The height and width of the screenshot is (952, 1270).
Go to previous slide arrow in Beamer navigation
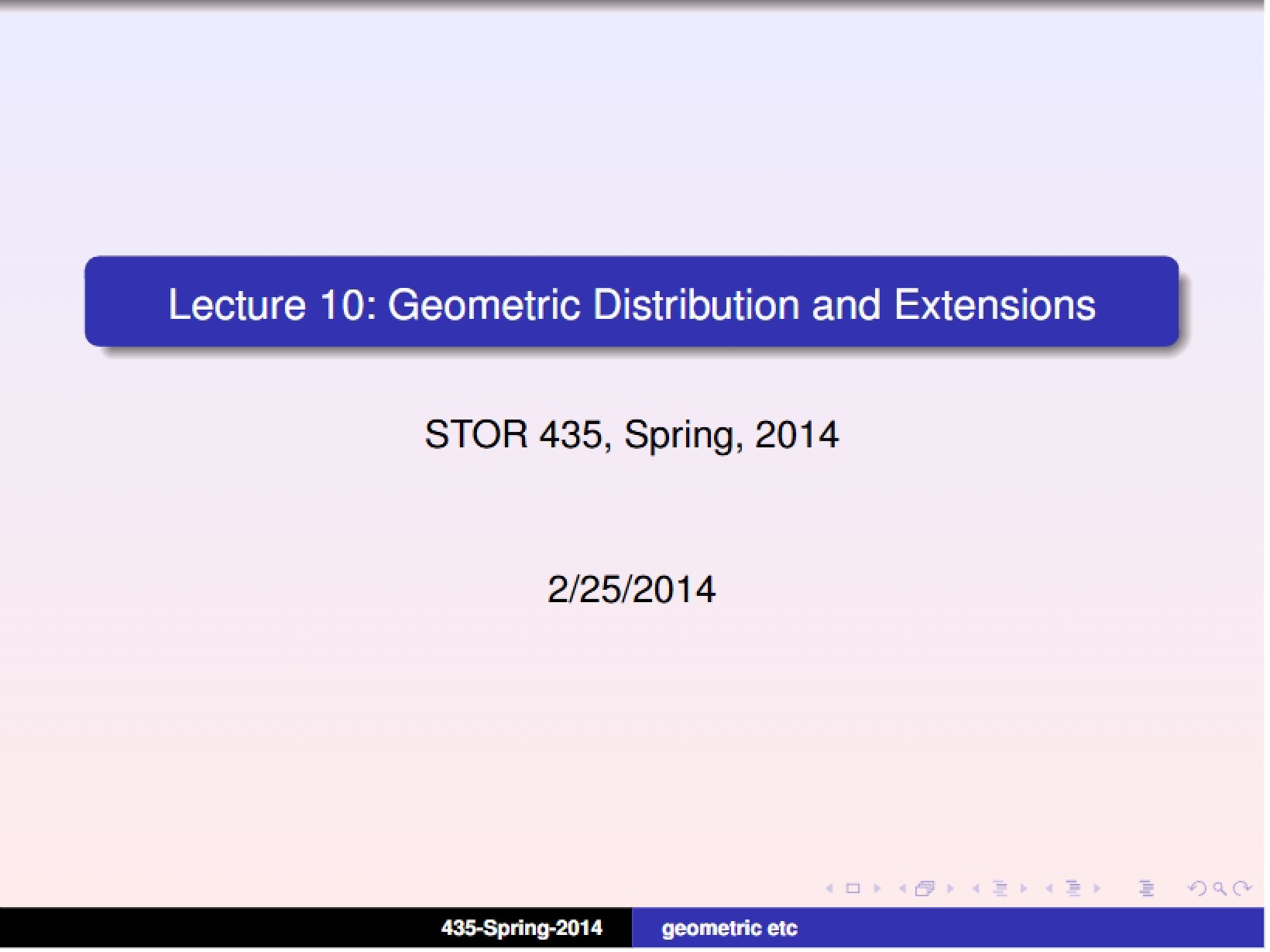click(829, 888)
